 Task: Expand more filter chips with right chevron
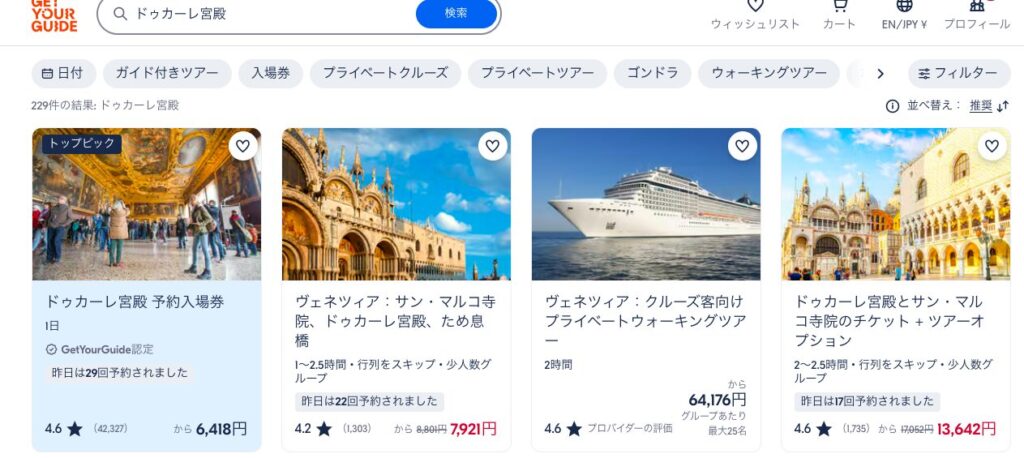click(x=880, y=74)
